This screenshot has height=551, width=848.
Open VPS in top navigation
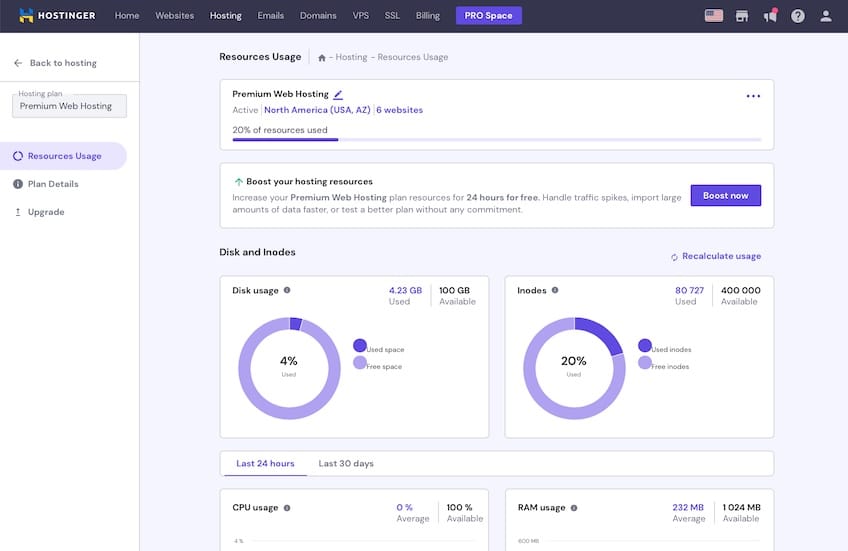(x=361, y=16)
